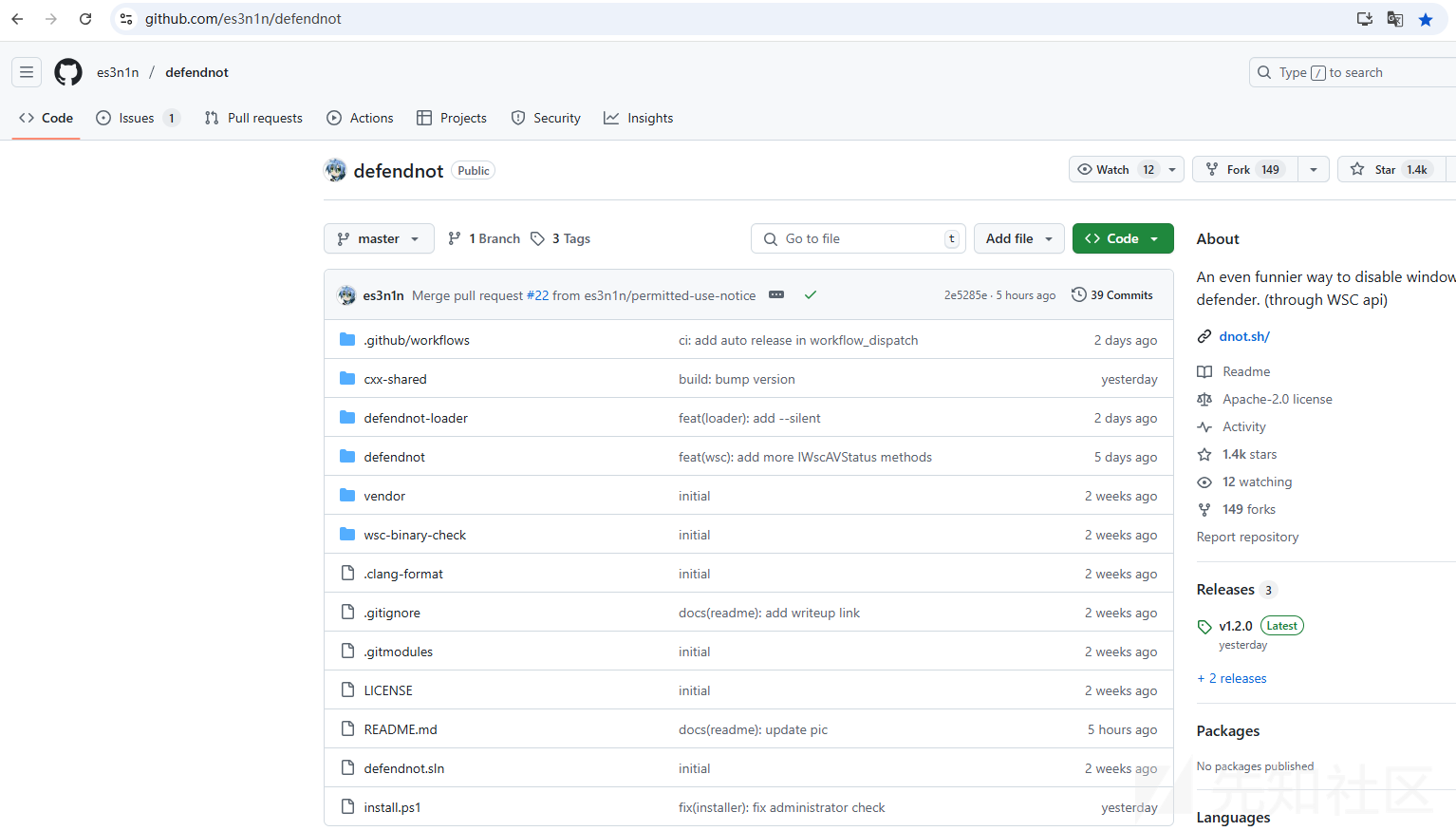Expand the Add file dropdown
Screen dimensions: 1456x831
pyautogui.click(x=1018, y=238)
